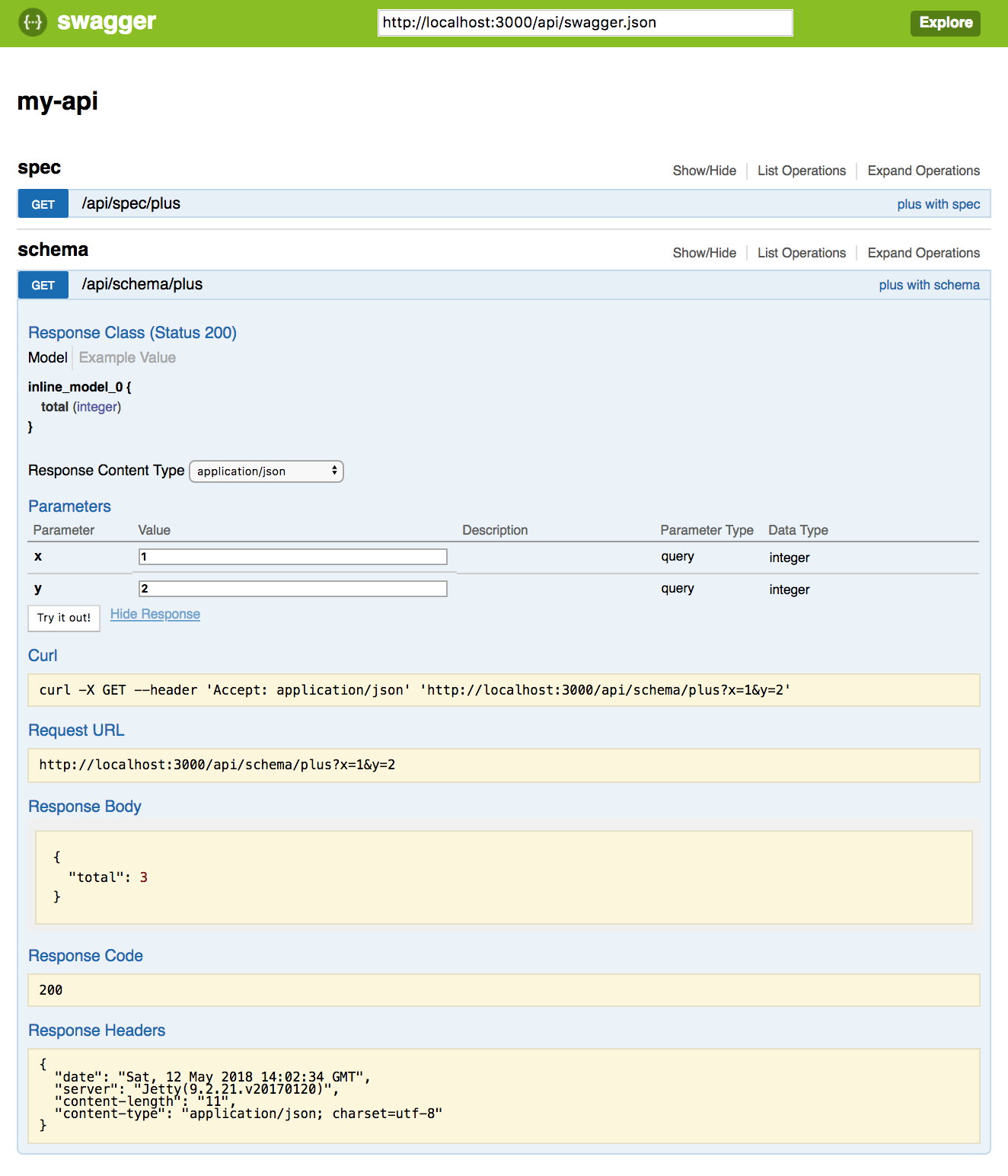1008x1176 pixels.
Task: Select the x parameter value field
Action: [292, 557]
